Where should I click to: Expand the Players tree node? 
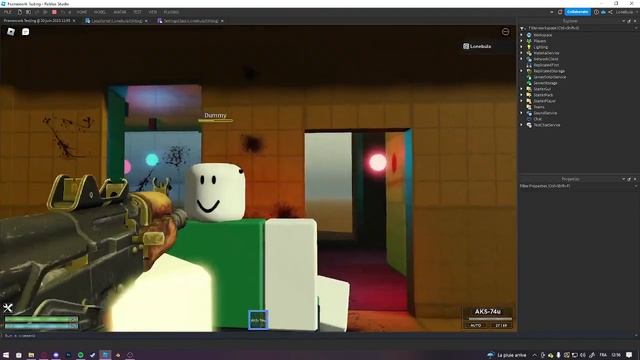522,41
